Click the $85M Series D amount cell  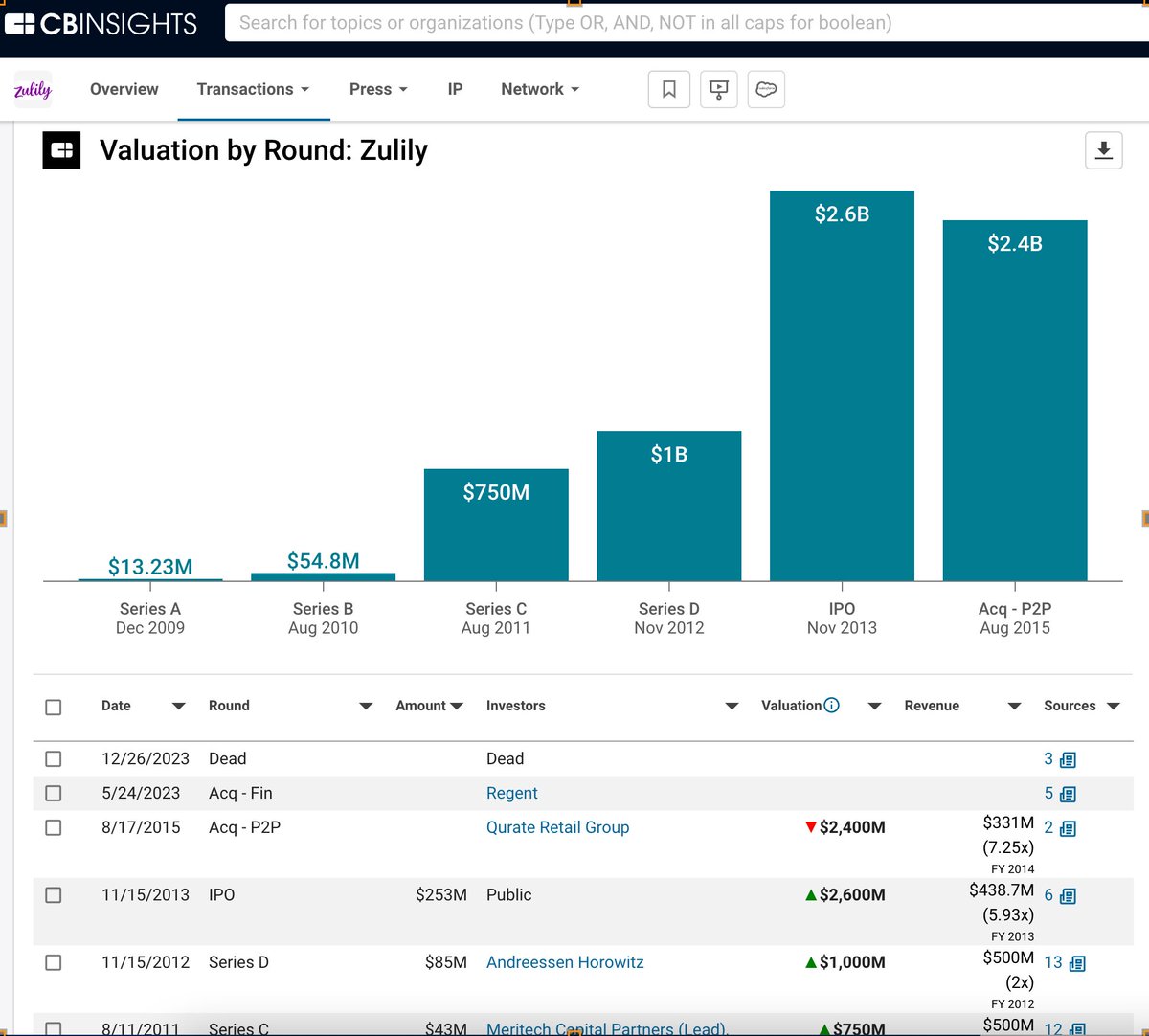coord(446,962)
